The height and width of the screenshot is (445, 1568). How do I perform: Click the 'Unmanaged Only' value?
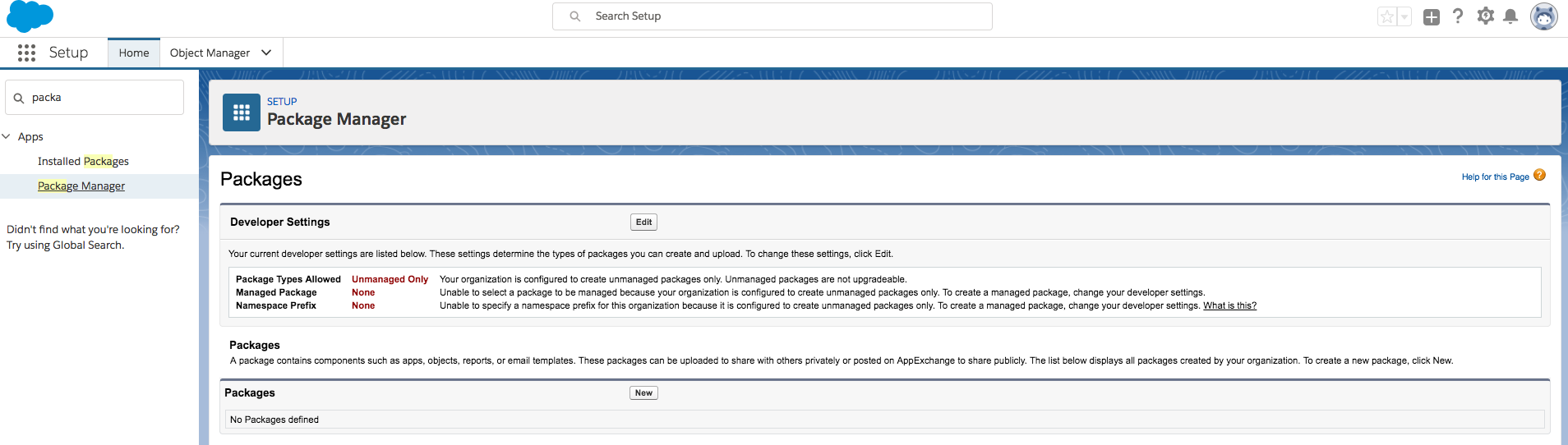pos(390,279)
